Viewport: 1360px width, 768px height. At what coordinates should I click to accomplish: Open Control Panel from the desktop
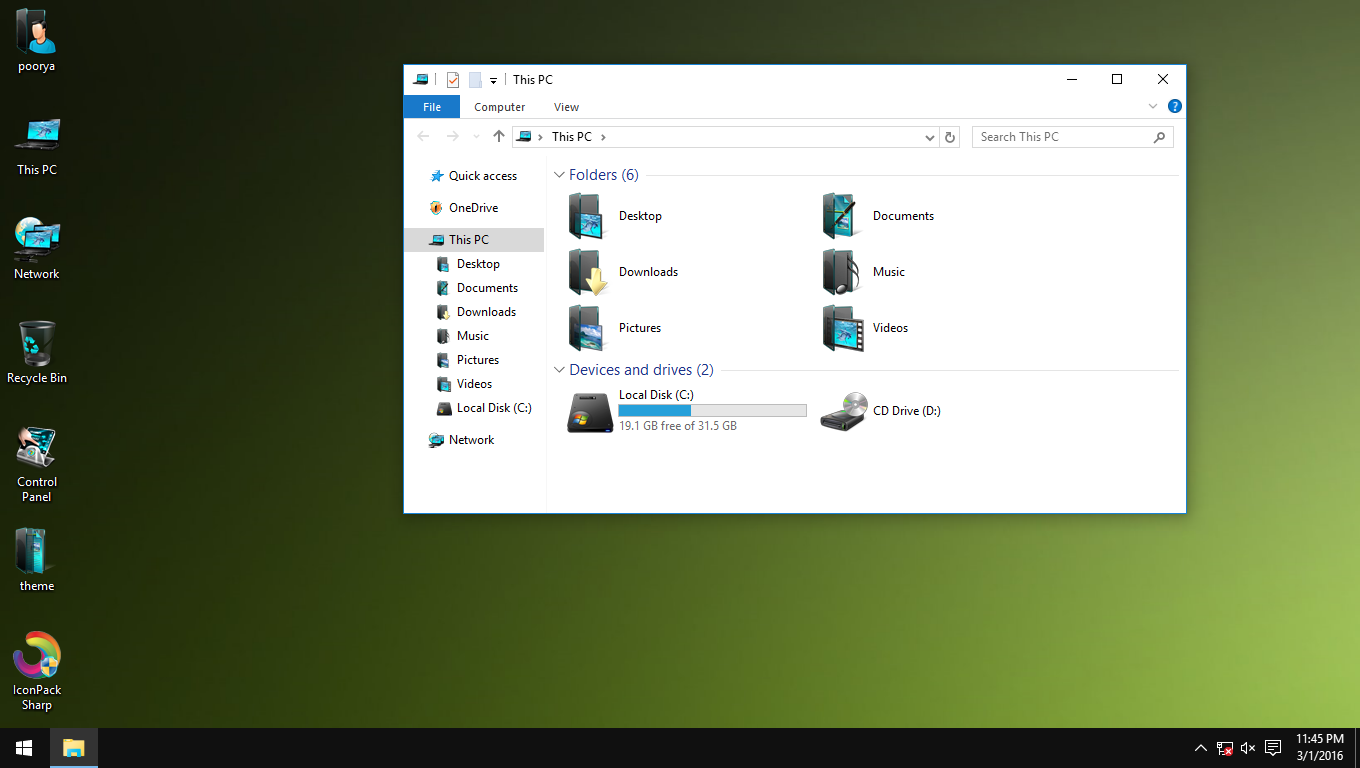[x=36, y=448]
